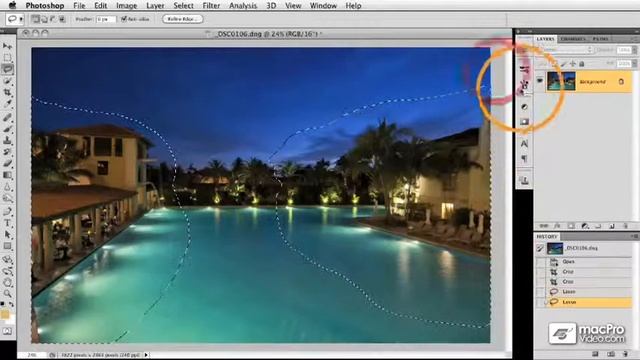The height and width of the screenshot is (360, 640).
Task: Switch to the Channels tab
Action: click(x=573, y=39)
